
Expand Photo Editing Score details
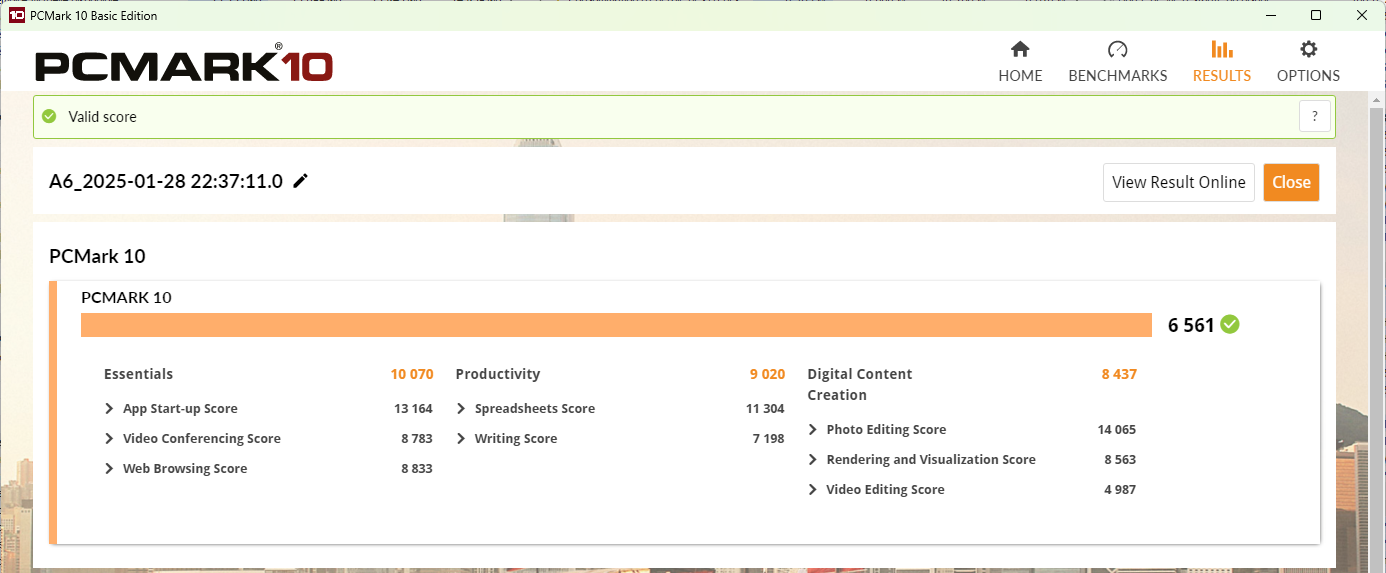813,430
